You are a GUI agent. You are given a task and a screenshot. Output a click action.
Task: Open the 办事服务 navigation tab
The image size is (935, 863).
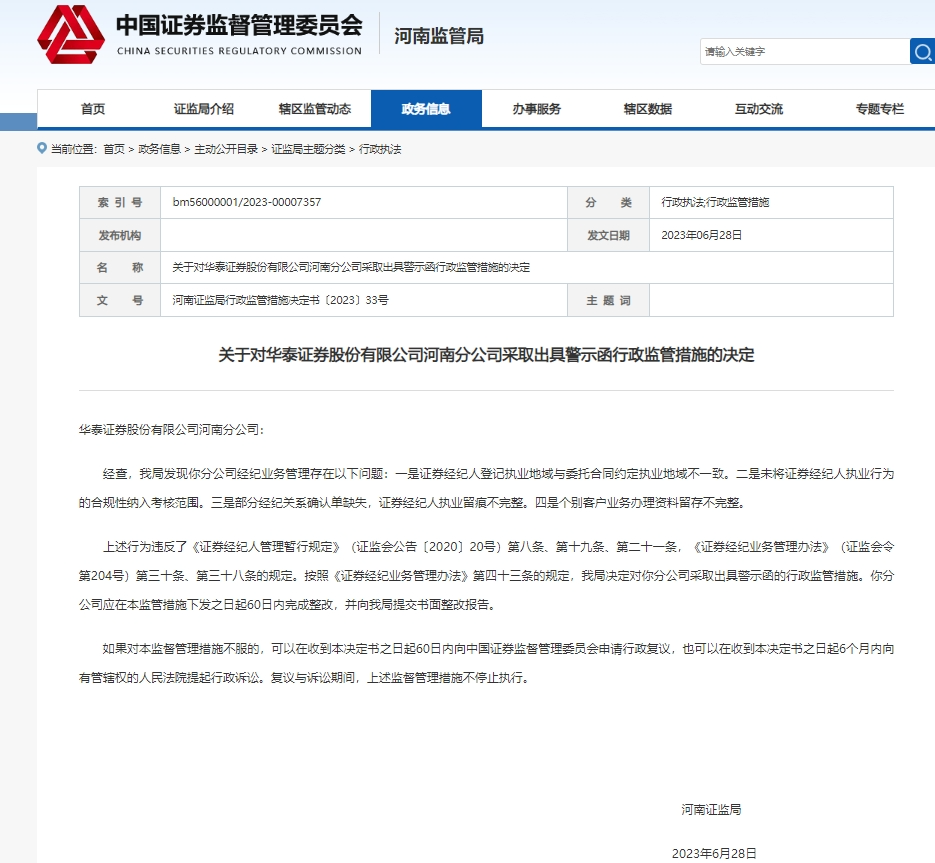[x=537, y=109]
